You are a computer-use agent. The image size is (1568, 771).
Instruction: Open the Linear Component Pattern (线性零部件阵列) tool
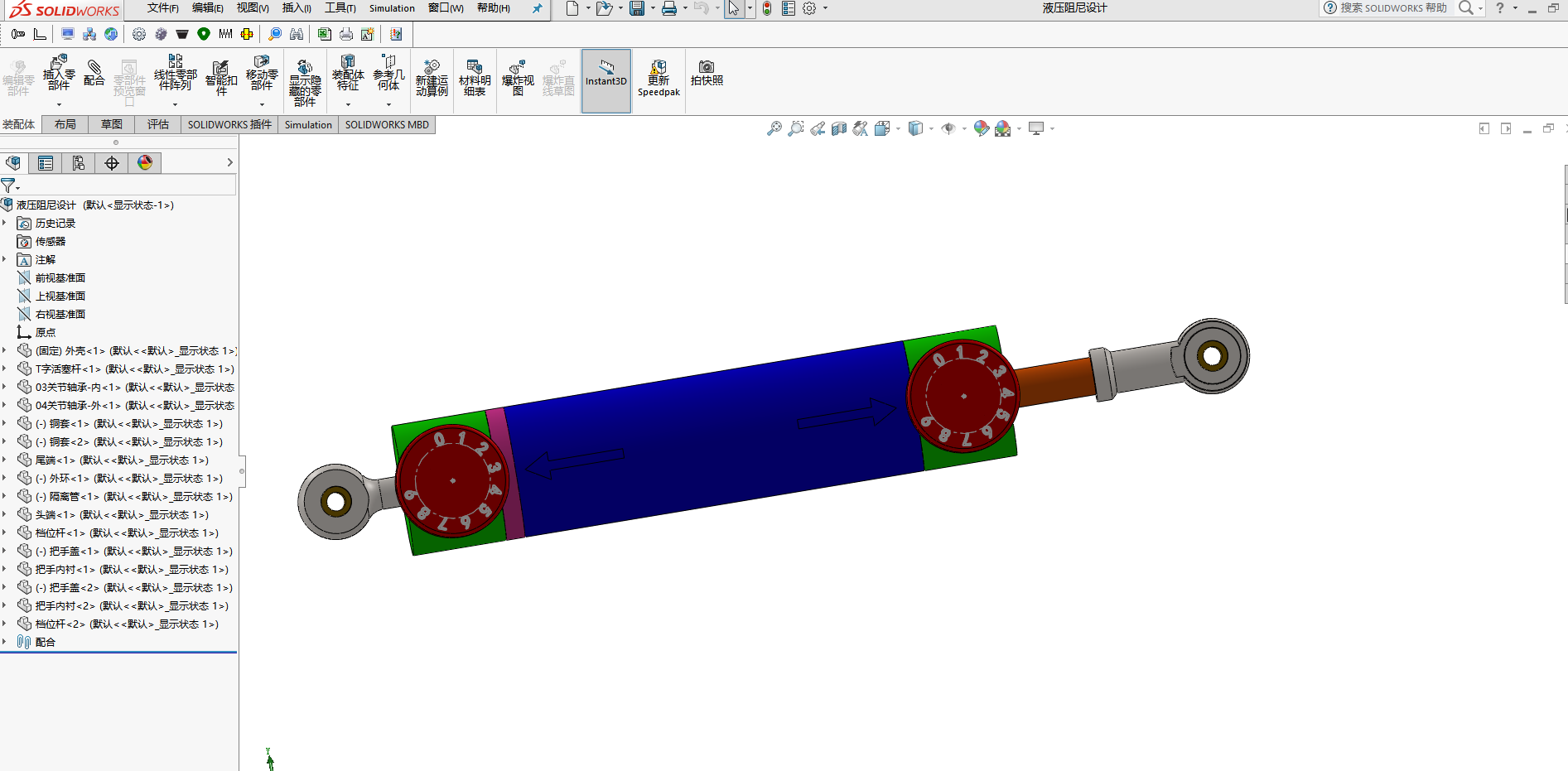coord(176,73)
